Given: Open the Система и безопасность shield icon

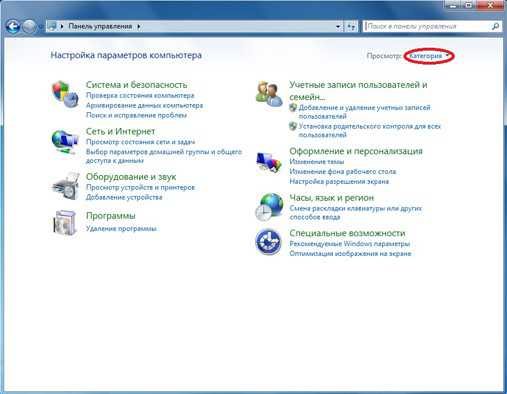Looking at the screenshot, I should tap(65, 94).
